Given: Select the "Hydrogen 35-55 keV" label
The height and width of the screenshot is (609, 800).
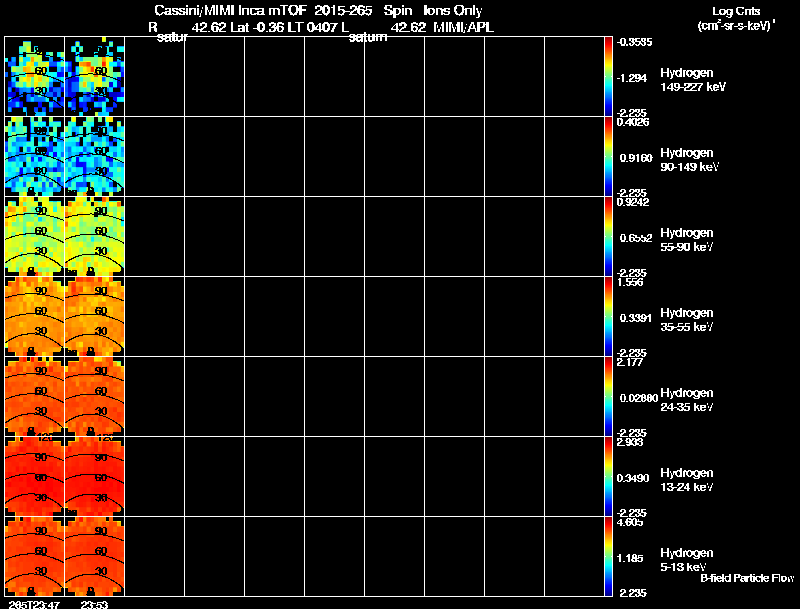Looking at the screenshot, I should pyautogui.click(x=687, y=320).
